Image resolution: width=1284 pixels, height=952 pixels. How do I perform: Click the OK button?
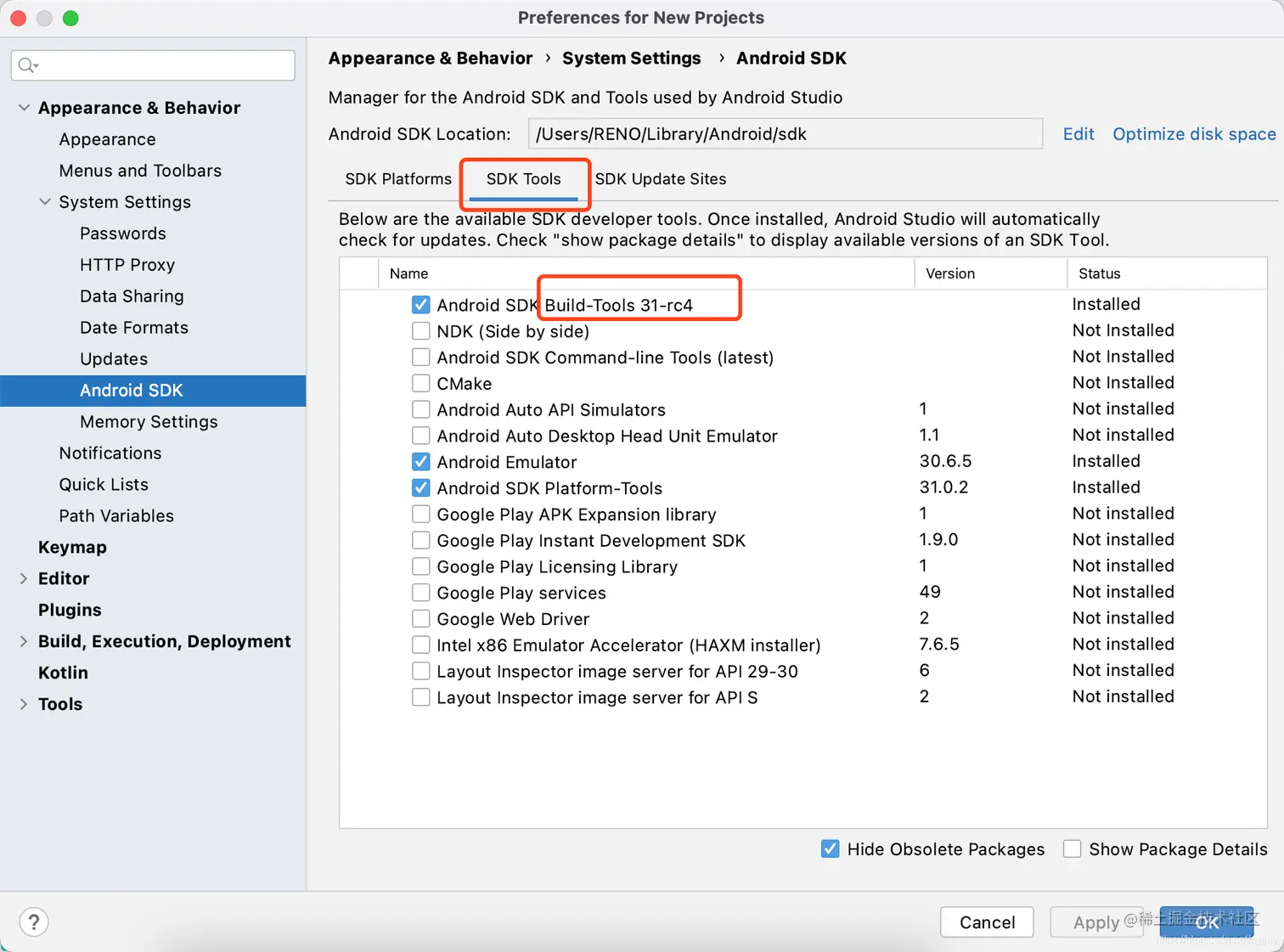[x=1207, y=922]
